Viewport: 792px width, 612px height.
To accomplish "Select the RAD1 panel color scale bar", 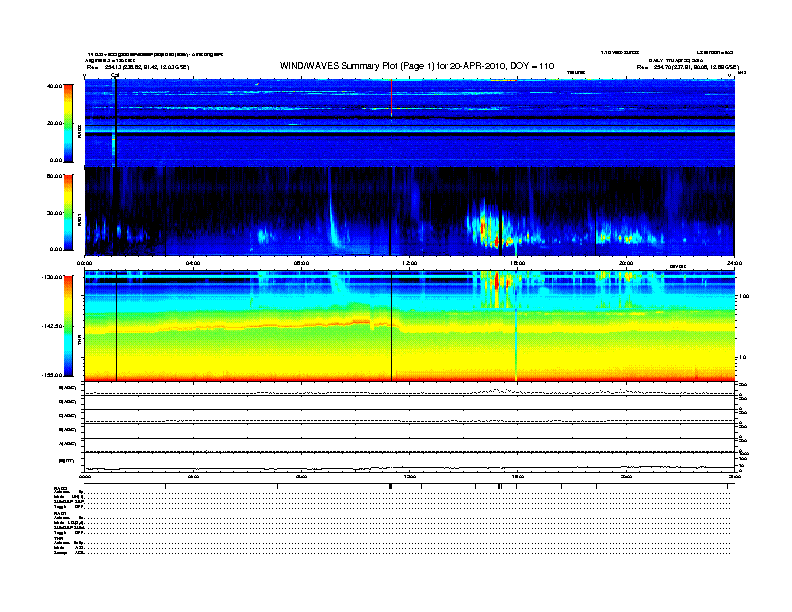I will click(x=68, y=213).
